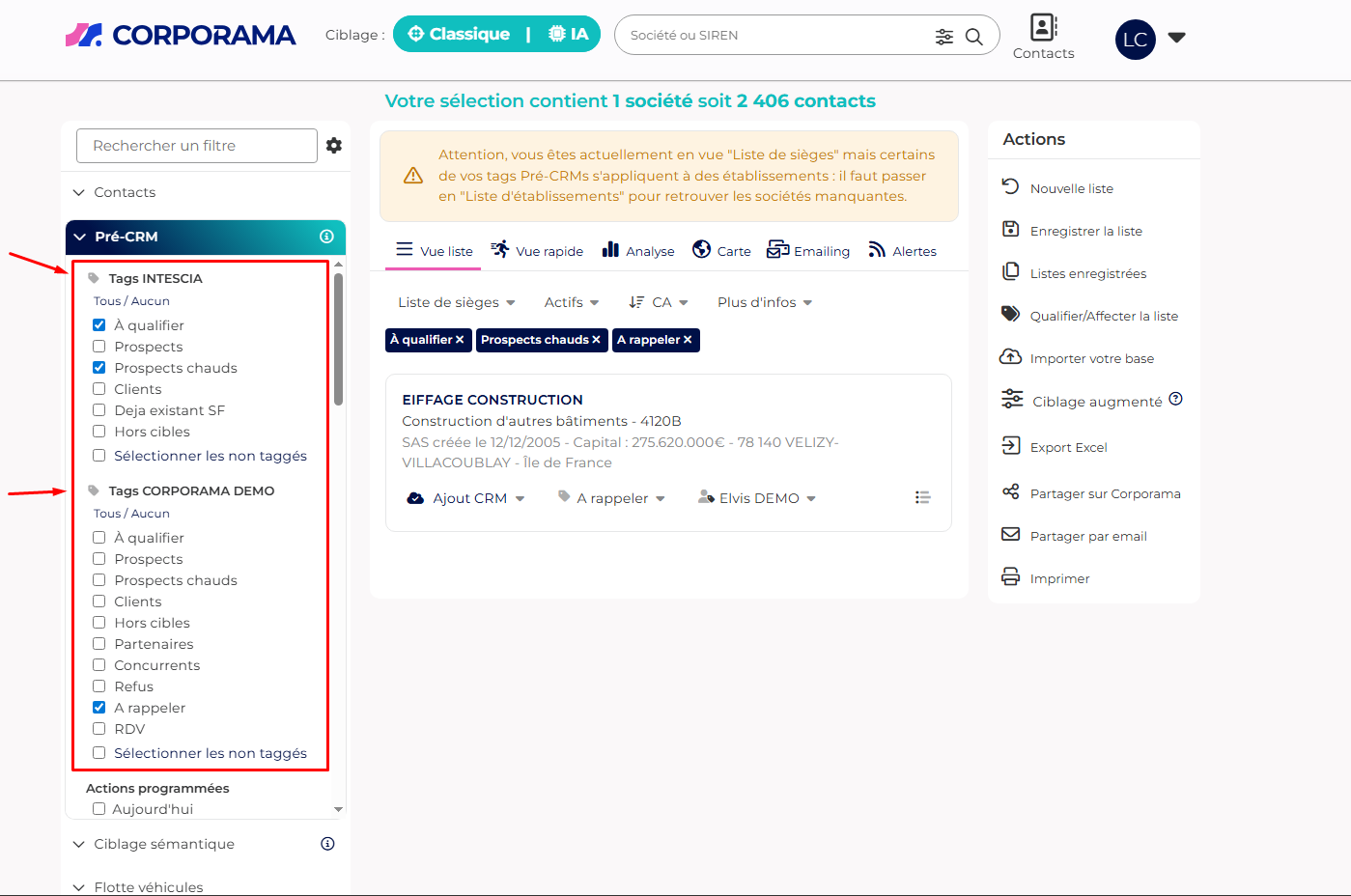Viewport: 1351px width, 896px height.
Task: Enable the Partenaires checkbox
Action: click(99, 644)
